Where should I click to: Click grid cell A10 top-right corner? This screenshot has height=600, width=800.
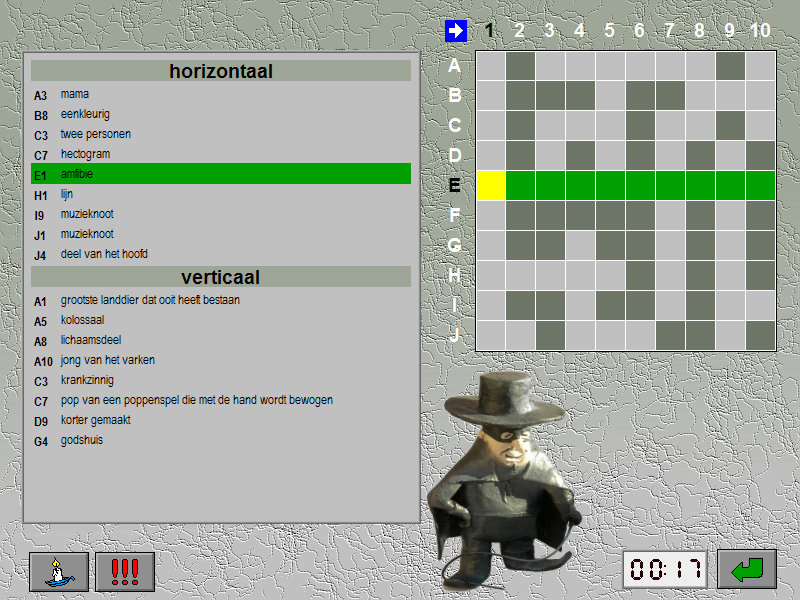tap(761, 66)
